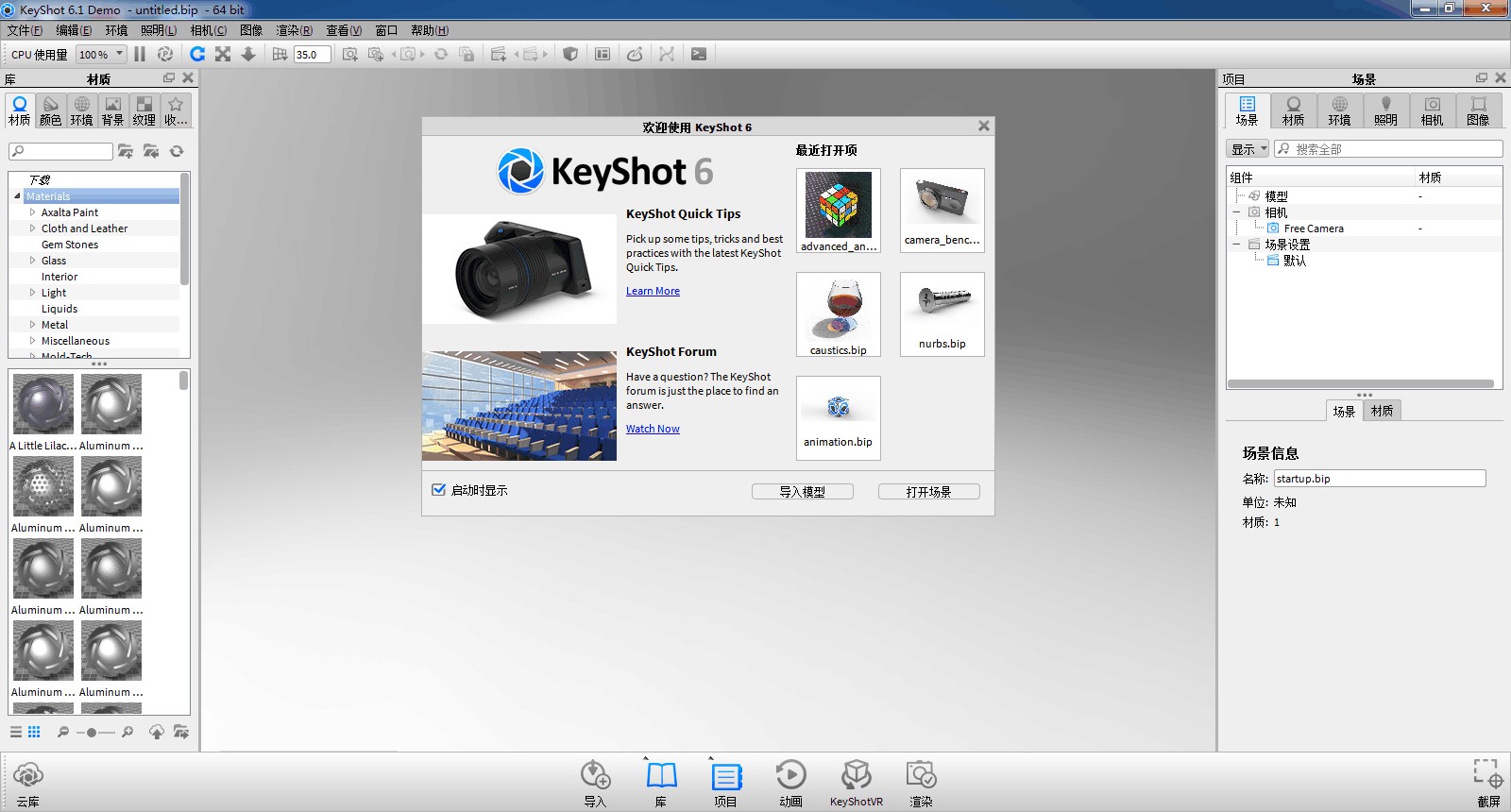This screenshot has height=812, width=1511.
Task: Click the scene name field startup.bip
Action: [x=1380, y=479]
